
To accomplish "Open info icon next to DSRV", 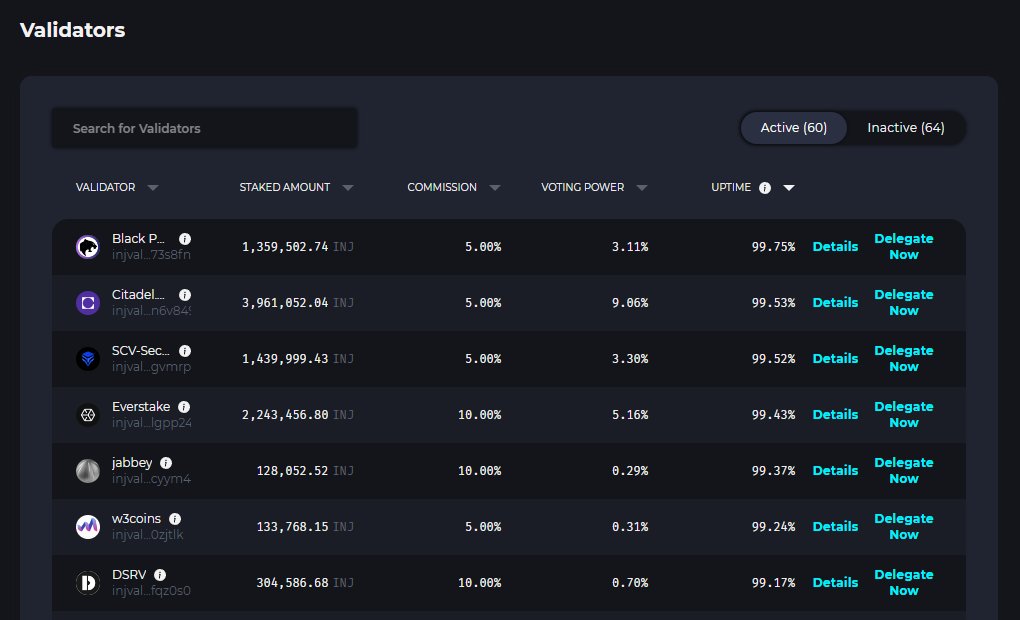I will (160, 574).
